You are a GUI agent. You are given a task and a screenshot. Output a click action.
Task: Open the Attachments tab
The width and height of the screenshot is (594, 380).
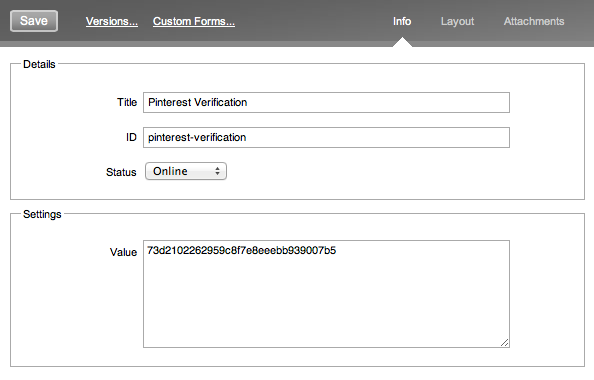(x=534, y=21)
